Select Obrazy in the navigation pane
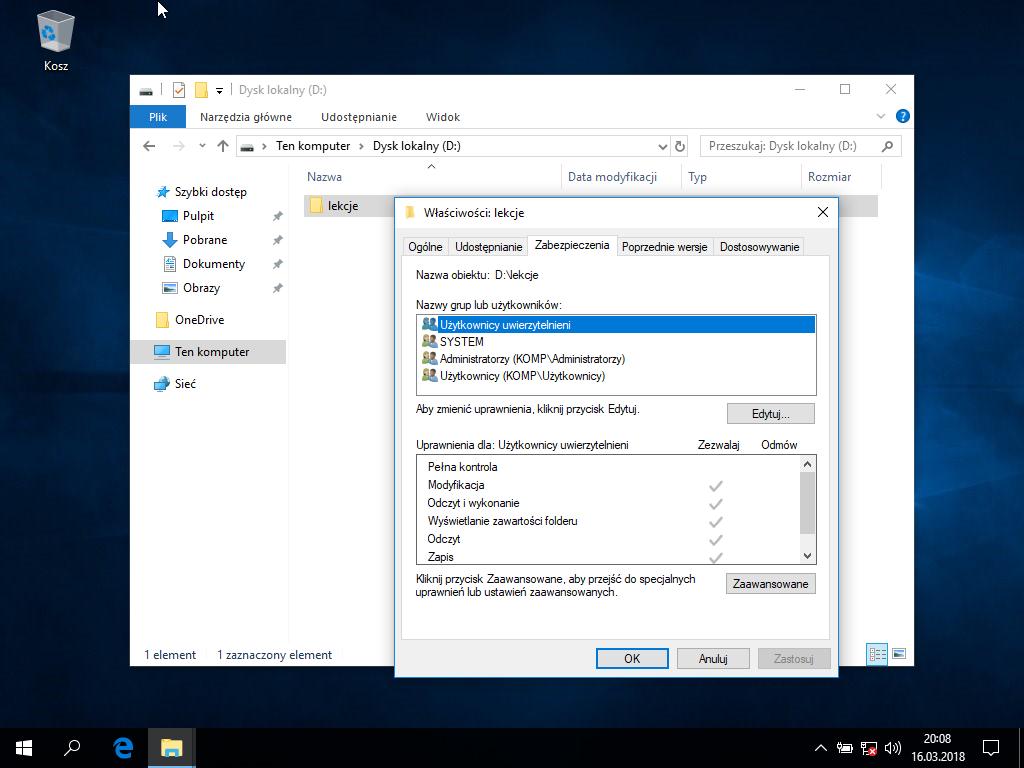The height and width of the screenshot is (768, 1024). [x=191, y=288]
